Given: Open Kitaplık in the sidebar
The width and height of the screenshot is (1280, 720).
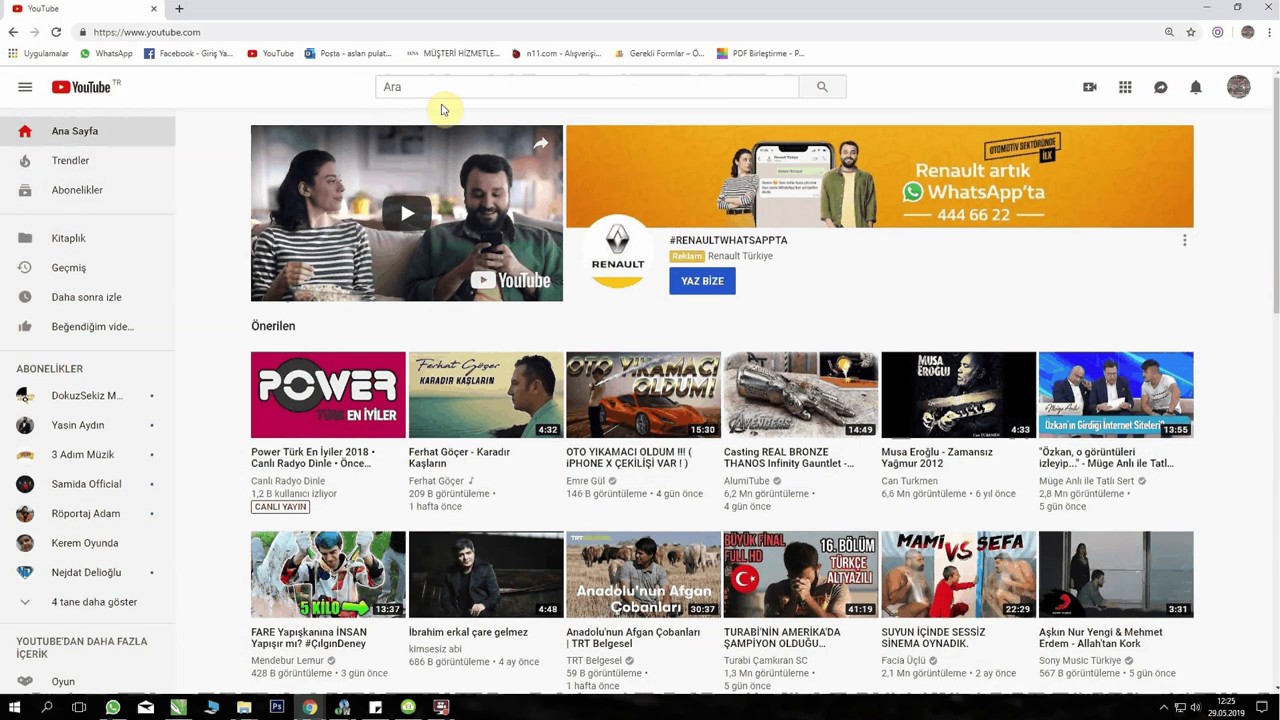Looking at the screenshot, I should [87, 238].
